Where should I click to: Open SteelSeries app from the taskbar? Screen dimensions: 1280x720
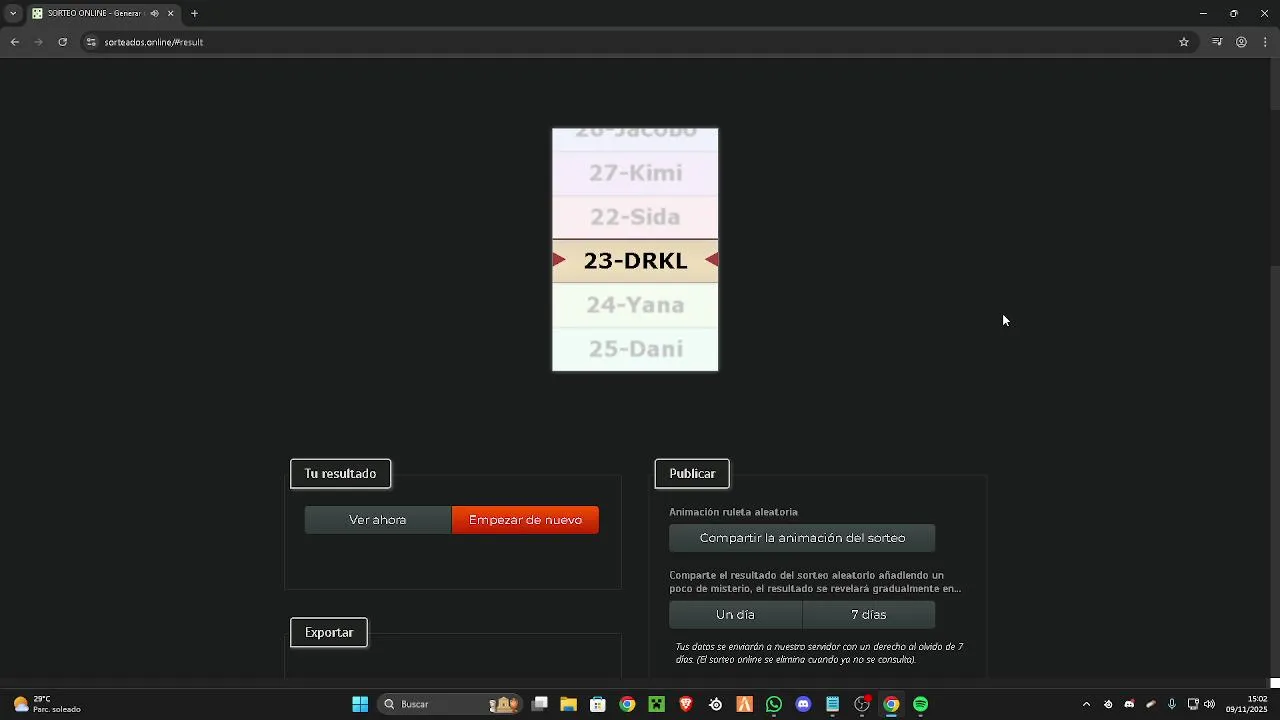click(715, 704)
